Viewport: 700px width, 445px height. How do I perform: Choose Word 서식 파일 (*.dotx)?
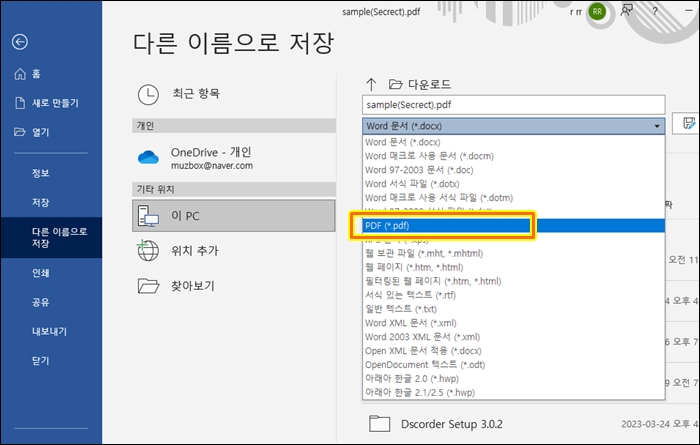click(513, 184)
